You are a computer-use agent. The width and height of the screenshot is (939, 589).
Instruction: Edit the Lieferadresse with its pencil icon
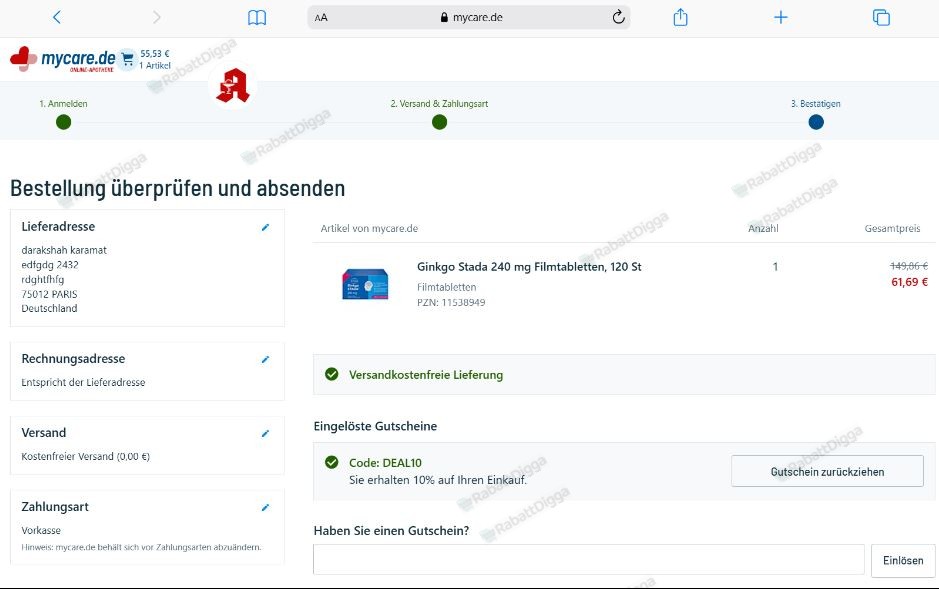pyautogui.click(x=265, y=227)
